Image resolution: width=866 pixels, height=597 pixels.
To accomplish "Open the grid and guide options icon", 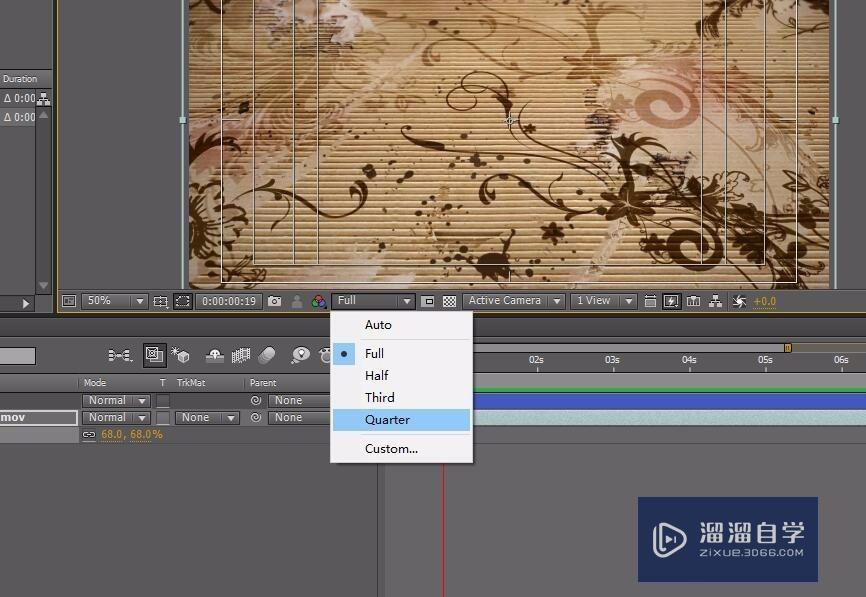I will pos(160,301).
